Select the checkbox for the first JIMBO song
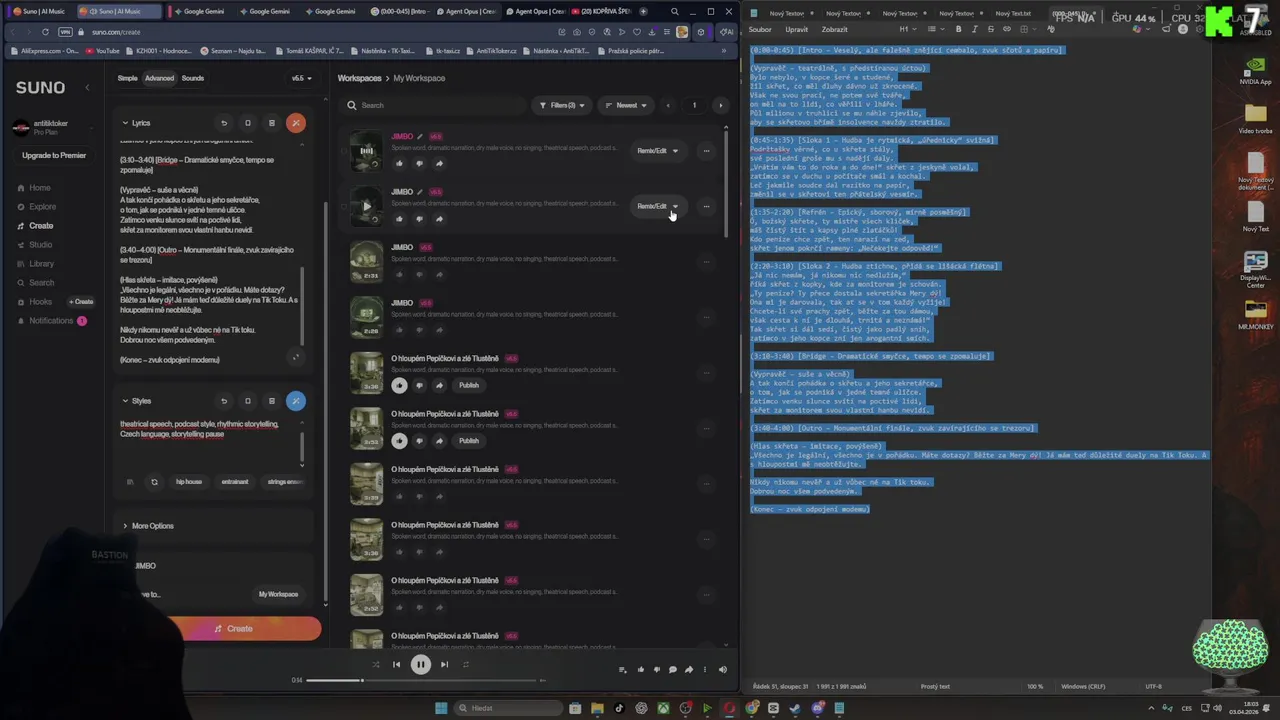This screenshot has height=720, width=1280. (343, 151)
